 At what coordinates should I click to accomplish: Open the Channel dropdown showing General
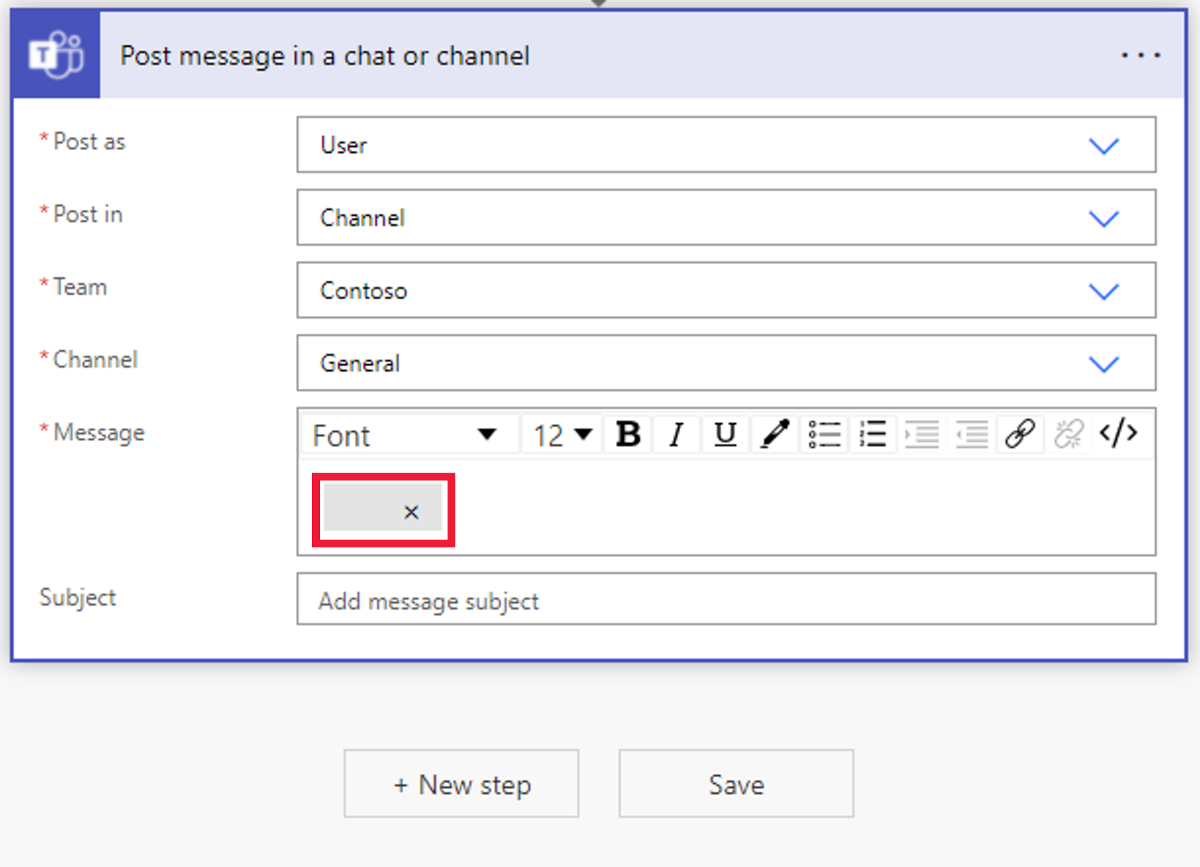pyautogui.click(x=1103, y=364)
